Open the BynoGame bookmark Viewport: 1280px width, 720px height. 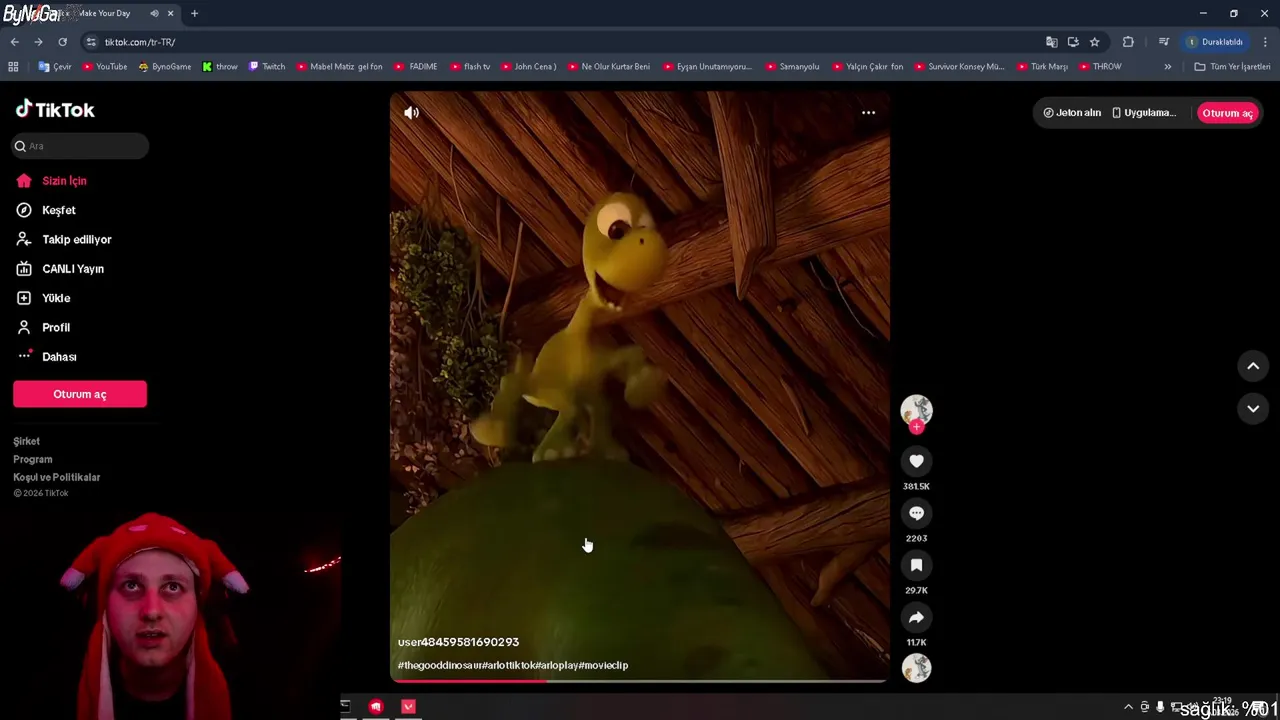[165, 67]
